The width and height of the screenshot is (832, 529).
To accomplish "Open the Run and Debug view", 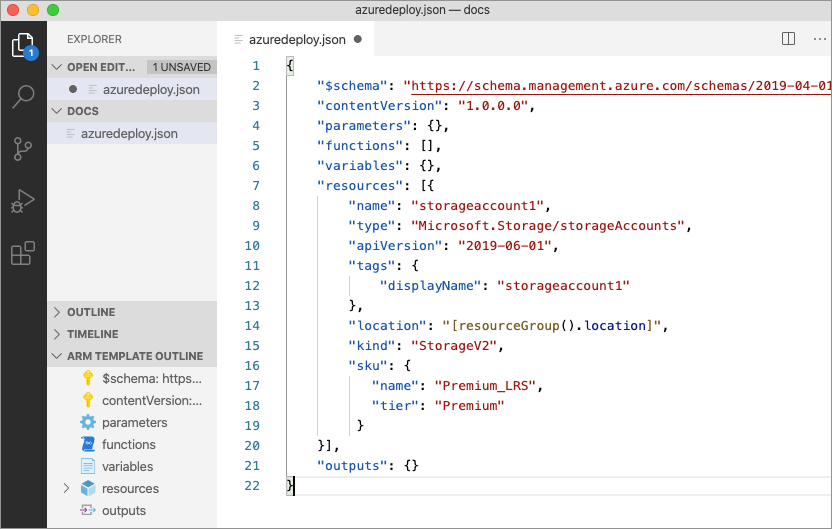I will (x=22, y=201).
